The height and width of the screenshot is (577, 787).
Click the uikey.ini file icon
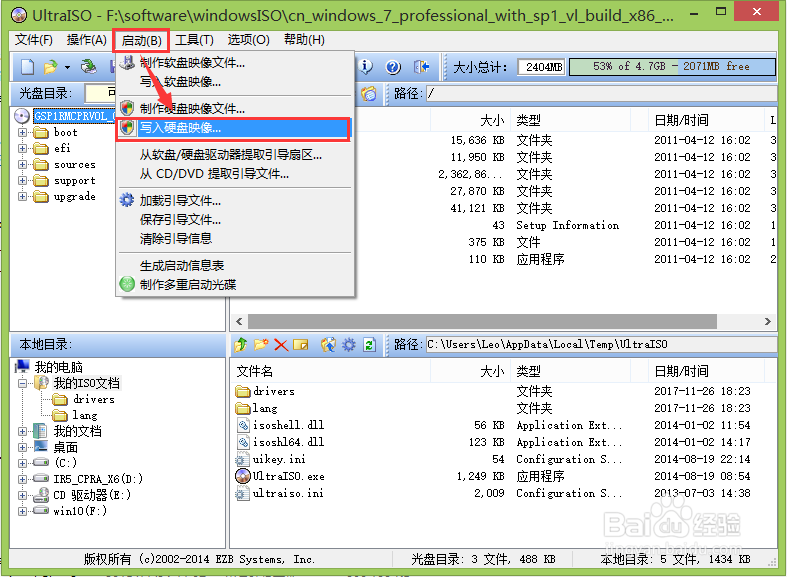(x=242, y=460)
